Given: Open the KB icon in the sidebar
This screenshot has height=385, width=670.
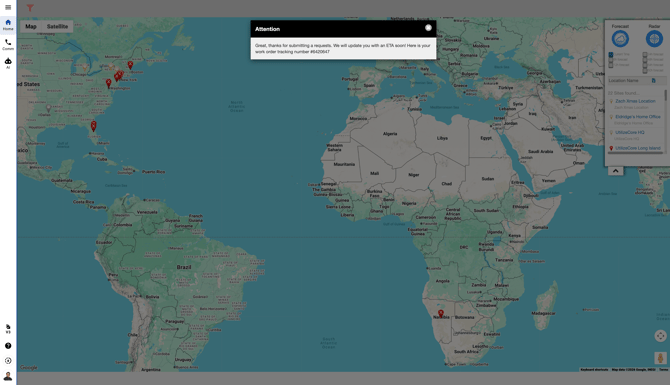Looking at the screenshot, I should (8, 329).
